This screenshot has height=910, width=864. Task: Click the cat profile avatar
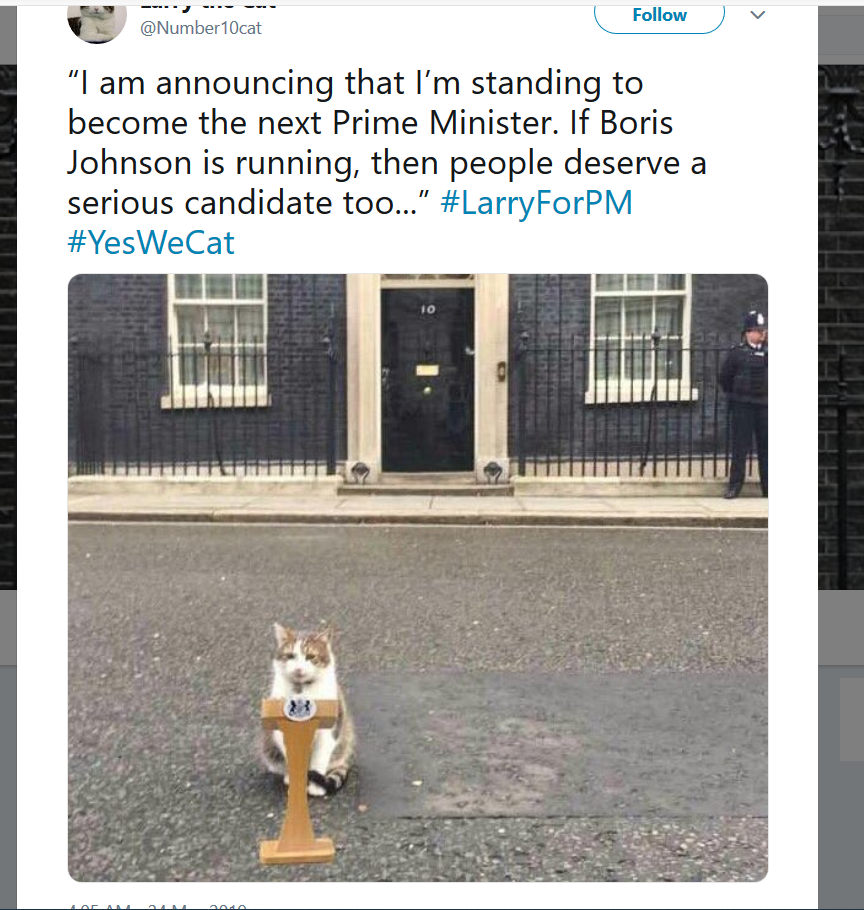coord(96,20)
